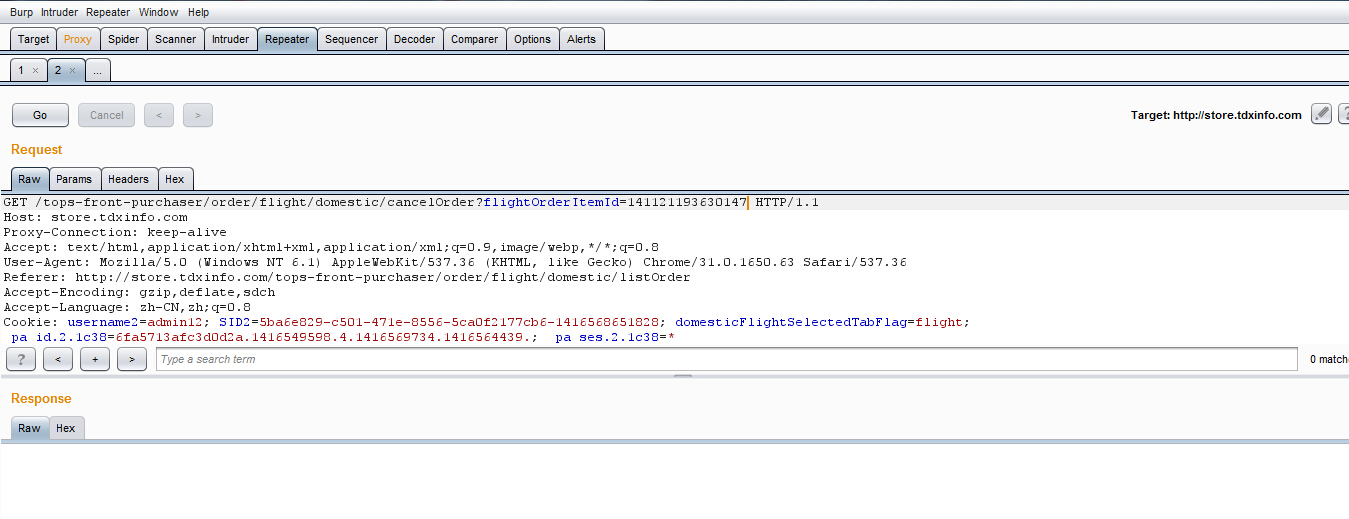The width and height of the screenshot is (1349, 519).
Task: Click the pencil edit target icon
Action: (x=1322, y=114)
